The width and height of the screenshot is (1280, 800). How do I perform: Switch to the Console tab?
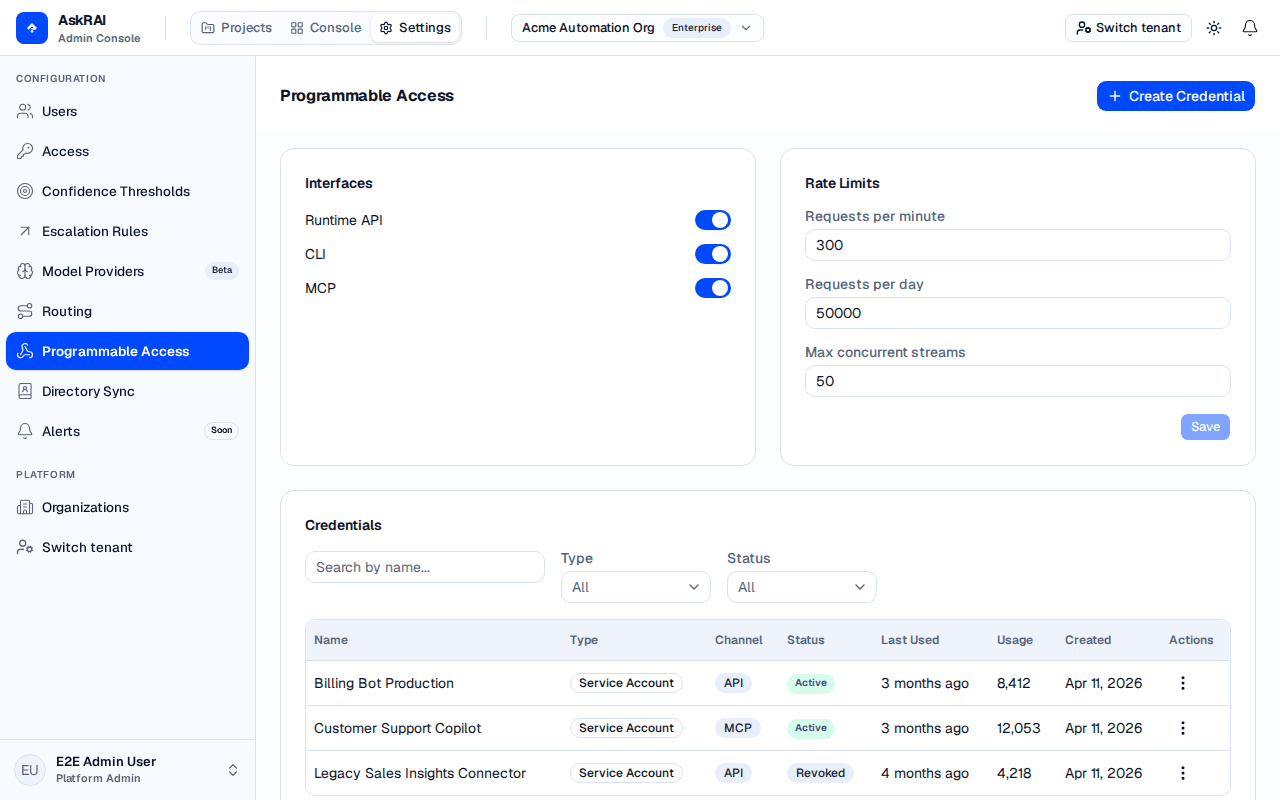[326, 28]
